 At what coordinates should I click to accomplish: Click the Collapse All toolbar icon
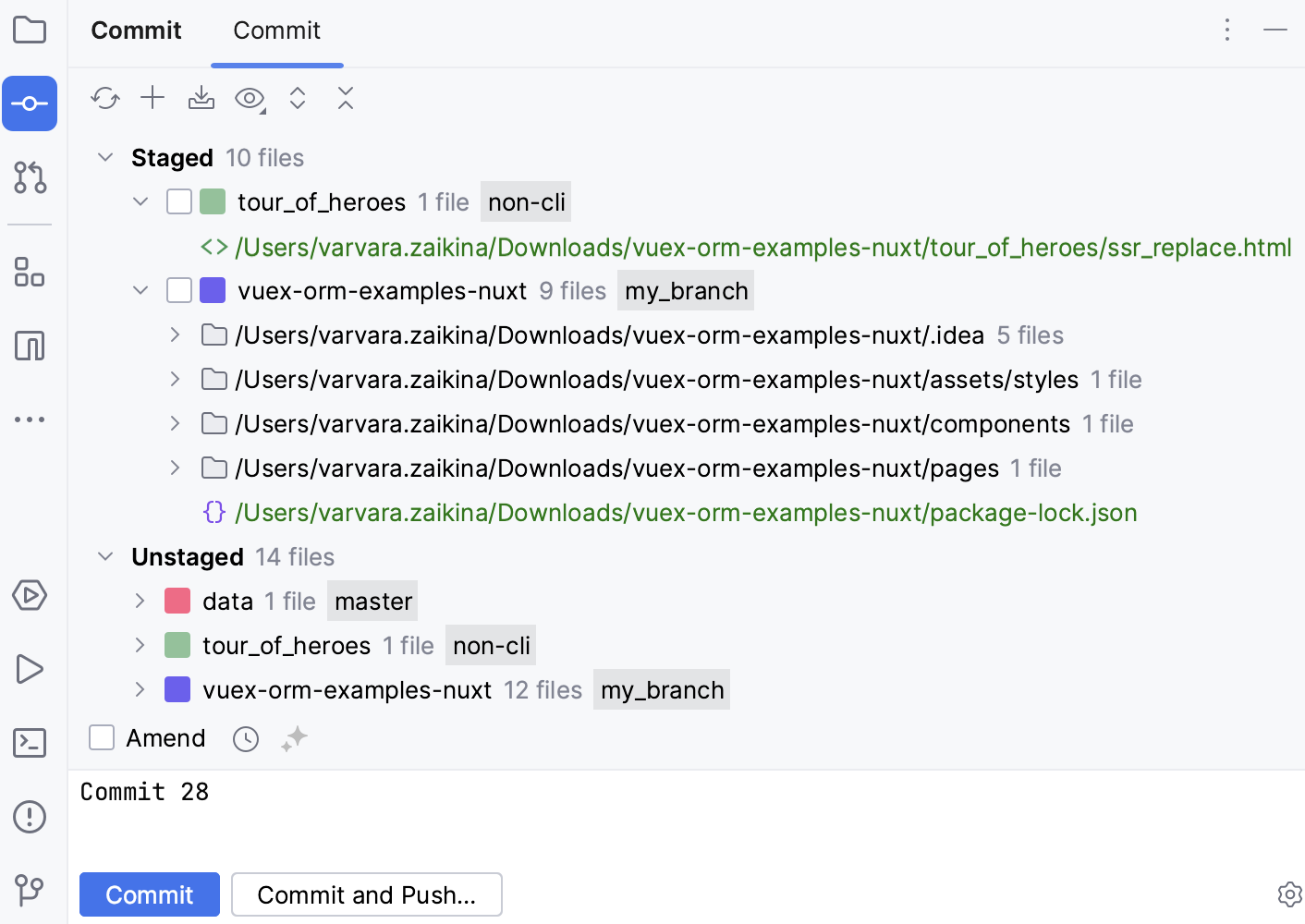coord(346,98)
